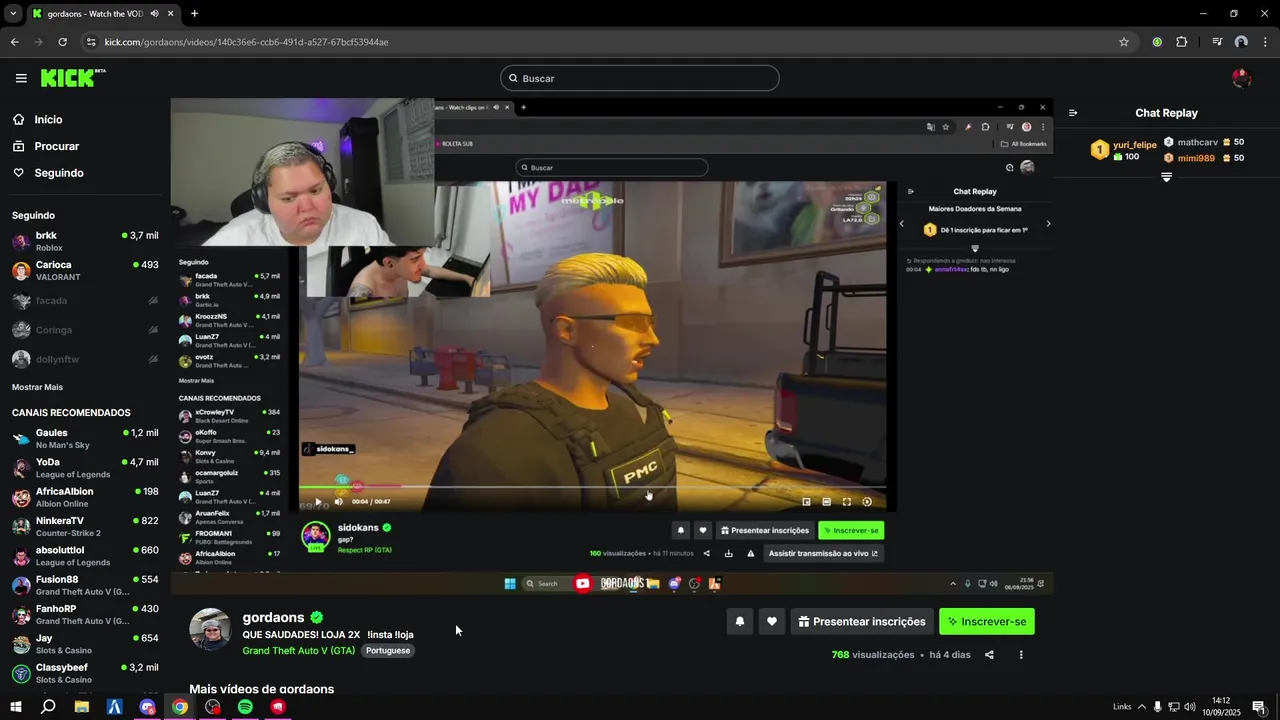Viewport: 1280px width, 720px height.
Task: Open brkk channel in following list
Action: 85,241
